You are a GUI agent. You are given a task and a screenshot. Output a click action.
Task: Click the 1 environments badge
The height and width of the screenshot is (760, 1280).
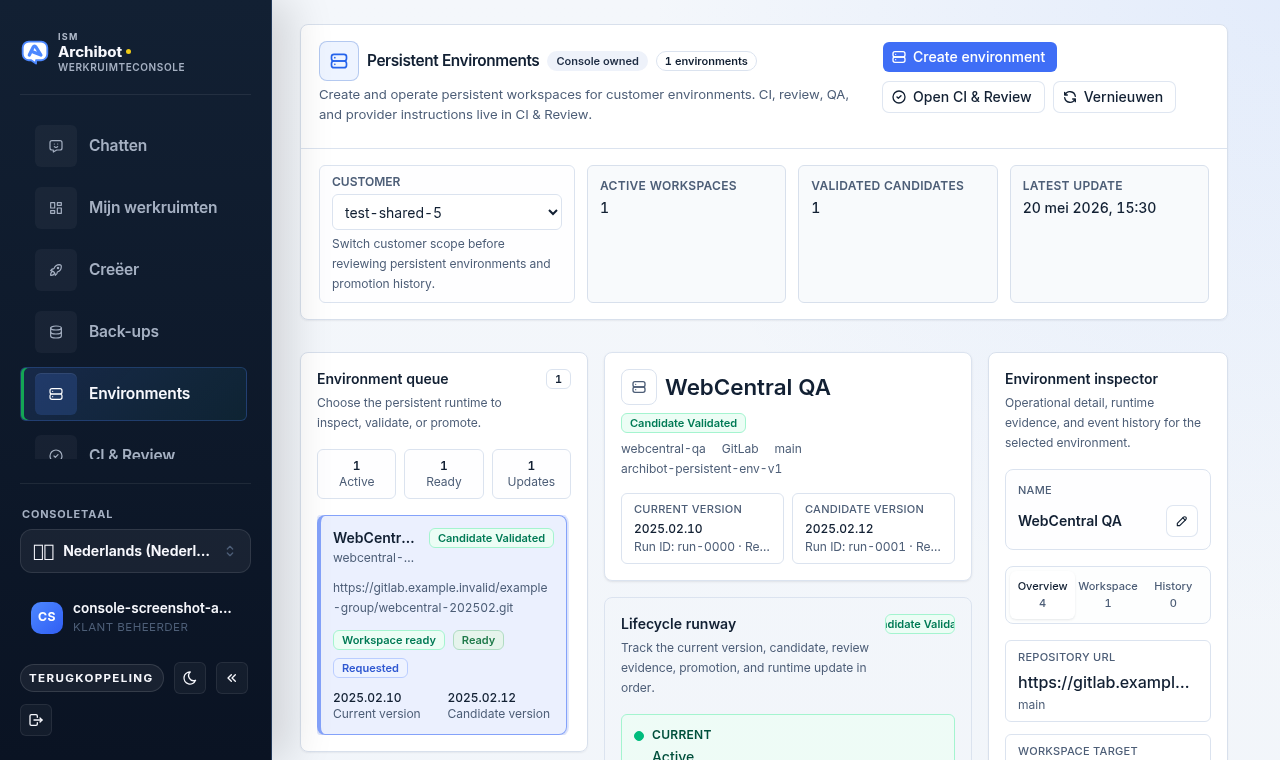(706, 61)
